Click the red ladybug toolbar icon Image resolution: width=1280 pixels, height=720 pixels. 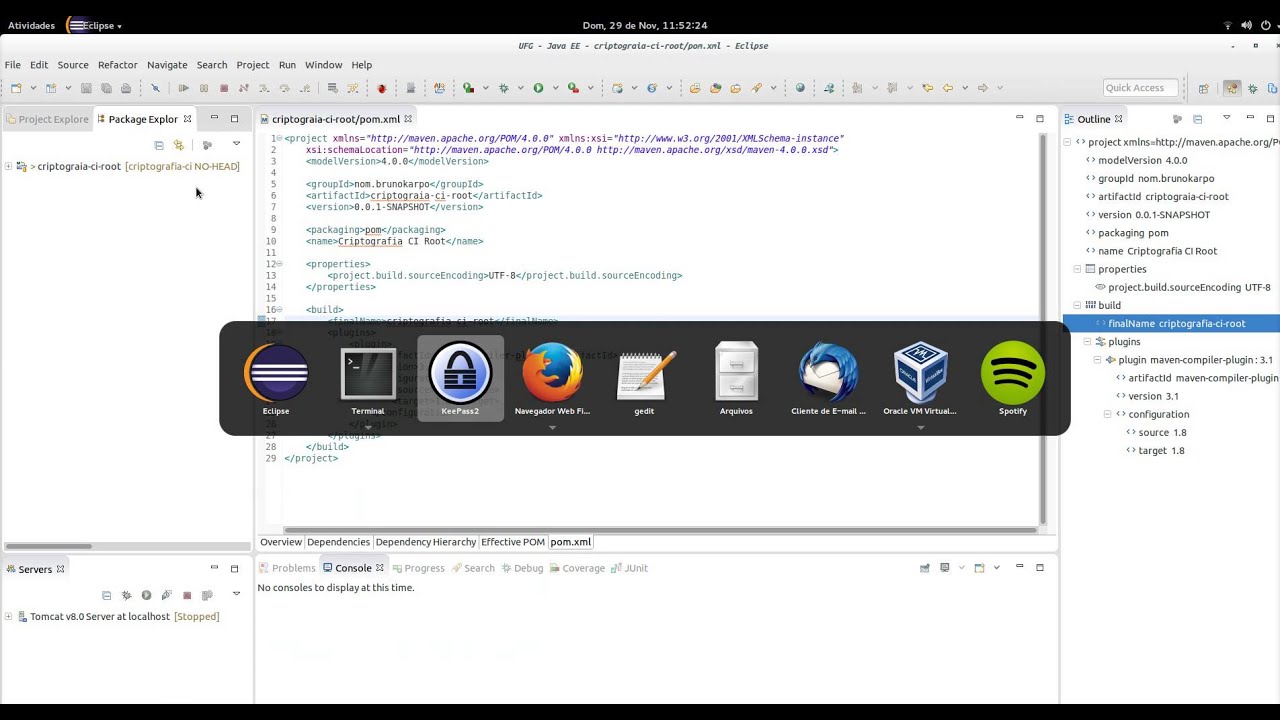tap(381, 88)
